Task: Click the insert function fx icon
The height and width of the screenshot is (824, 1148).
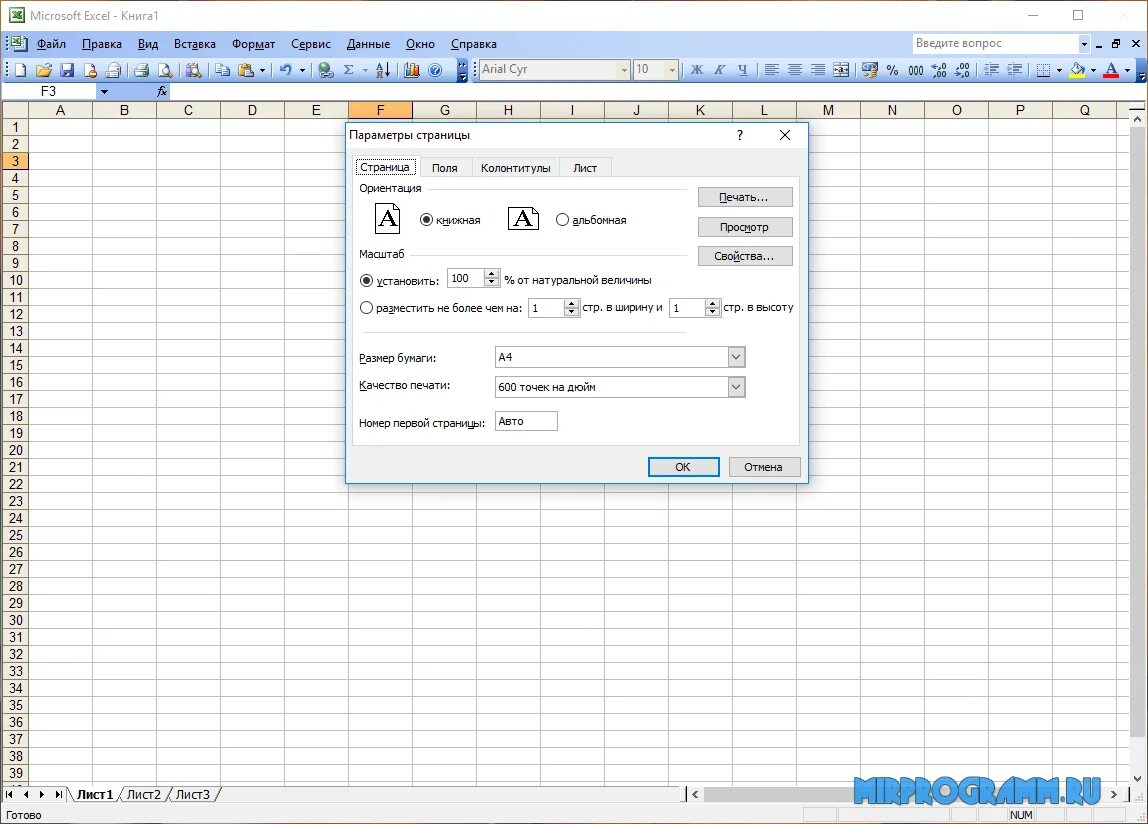Action: pyautogui.click(x=162, y=92)
